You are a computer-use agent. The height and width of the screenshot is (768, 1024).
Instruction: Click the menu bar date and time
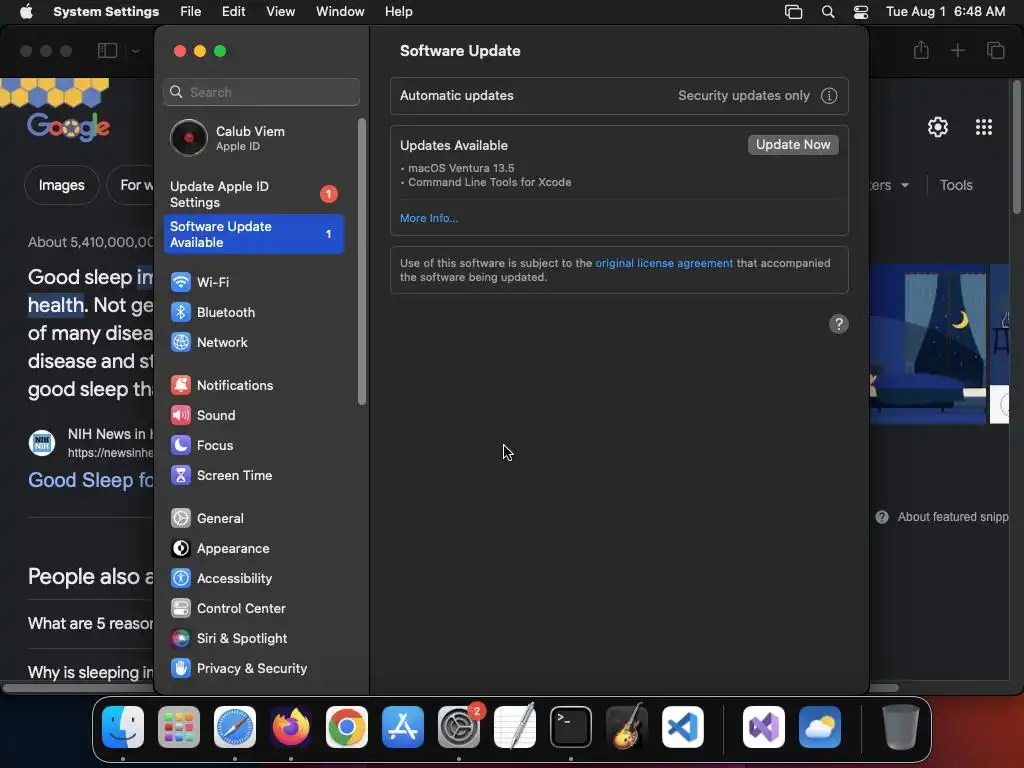click(946, 12)
